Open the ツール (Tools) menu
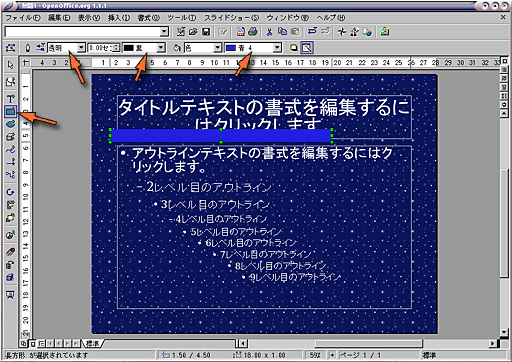The width and height of the screenshot is (512, 362). tap(182, 18)
